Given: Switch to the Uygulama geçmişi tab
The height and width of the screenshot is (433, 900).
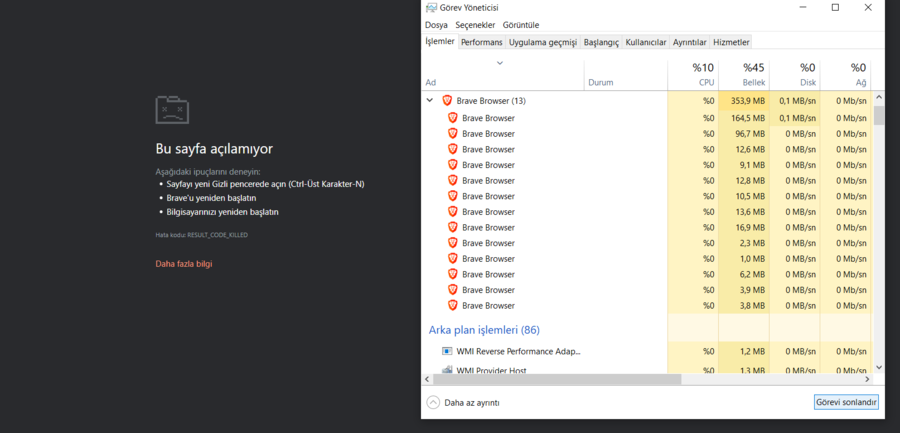Looking at the screenshot, I should click(543, 42).
